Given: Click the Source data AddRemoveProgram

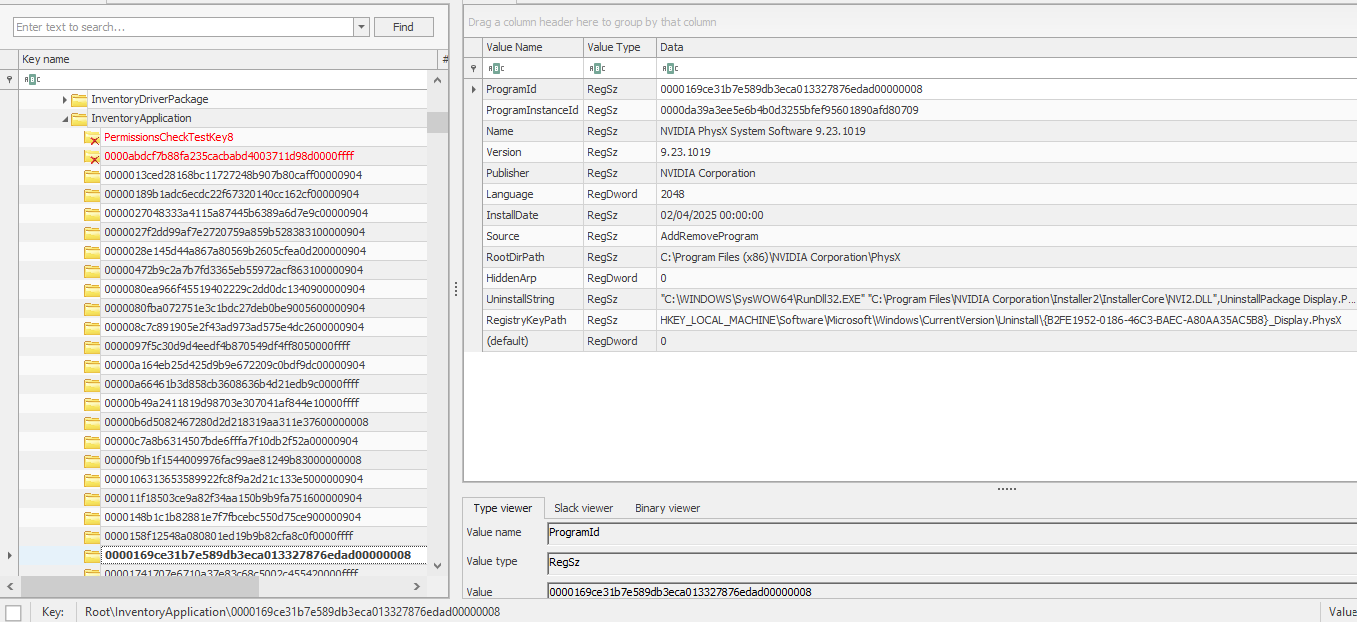Looking at the screenshot, I should [x=709, y=236].
